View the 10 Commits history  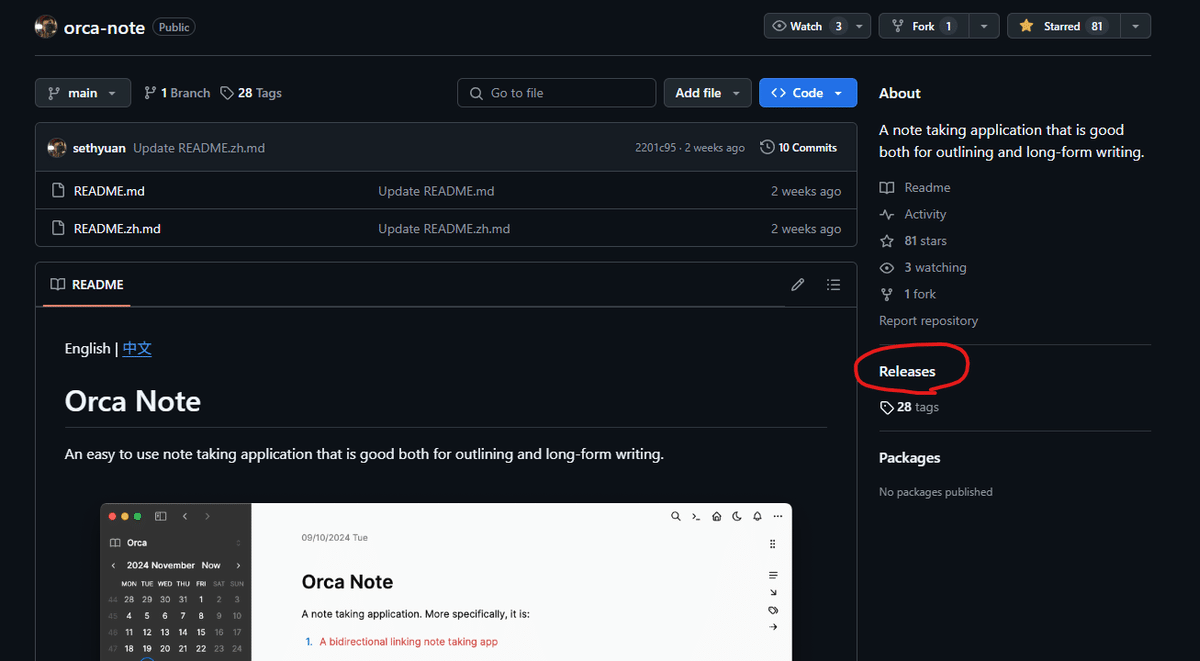[x=798, y=147]
